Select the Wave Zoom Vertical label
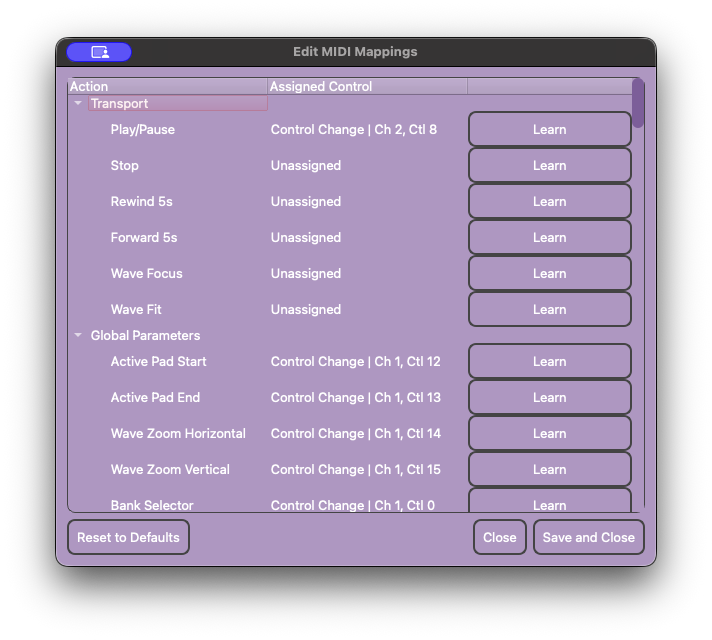This screenshot has height=640, width=712. [x=170, y=469]
